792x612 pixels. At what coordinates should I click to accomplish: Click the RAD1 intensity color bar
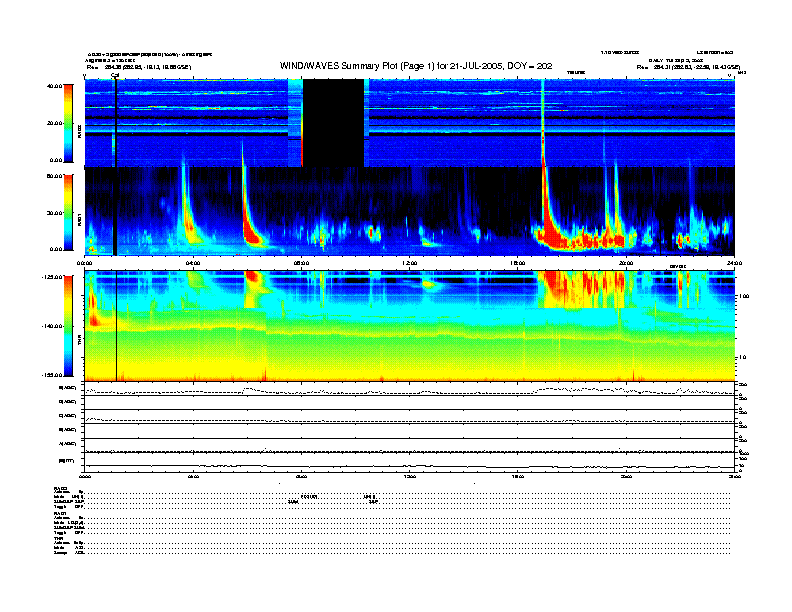[x=68, y=212]
